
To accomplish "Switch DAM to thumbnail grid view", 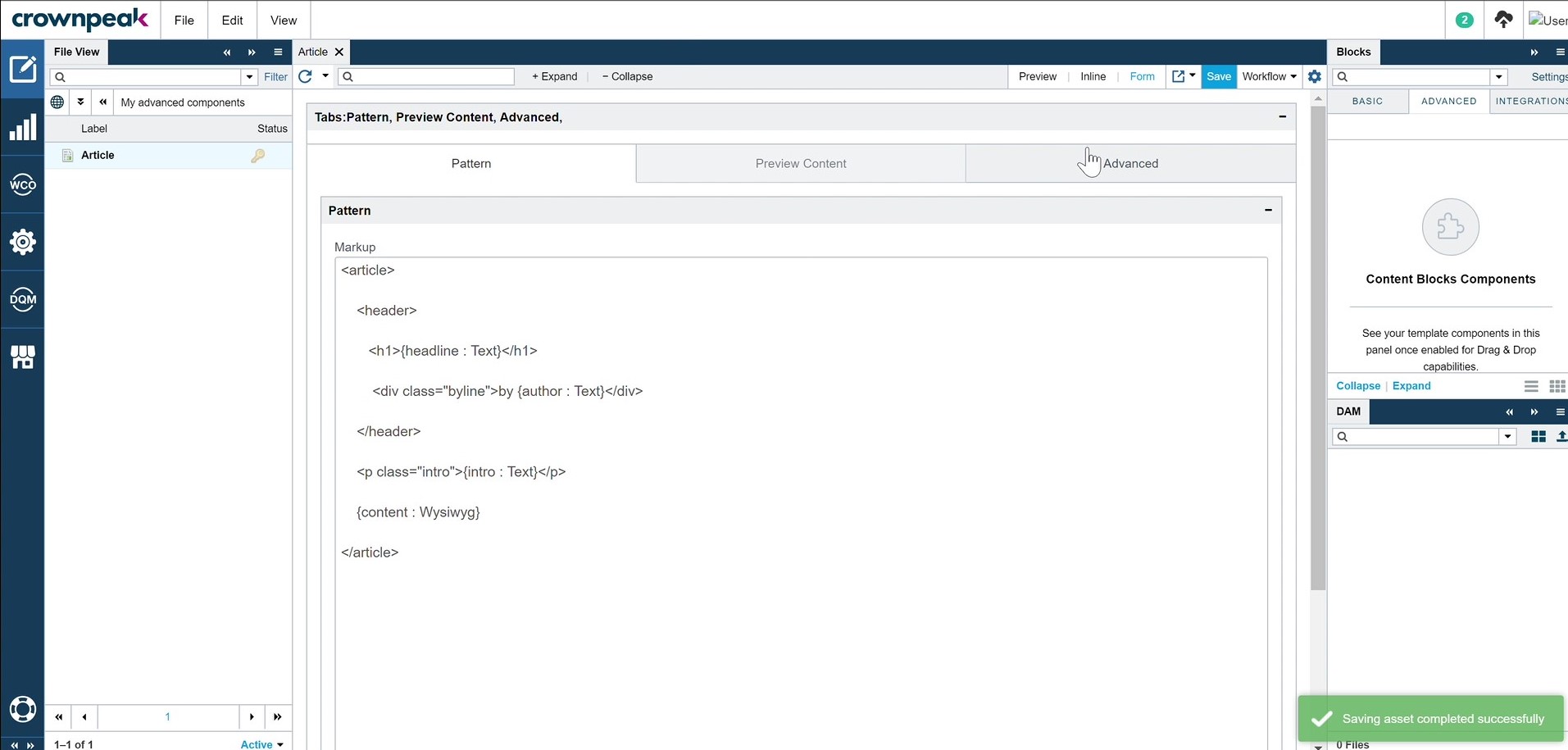I will [1538, 437].
